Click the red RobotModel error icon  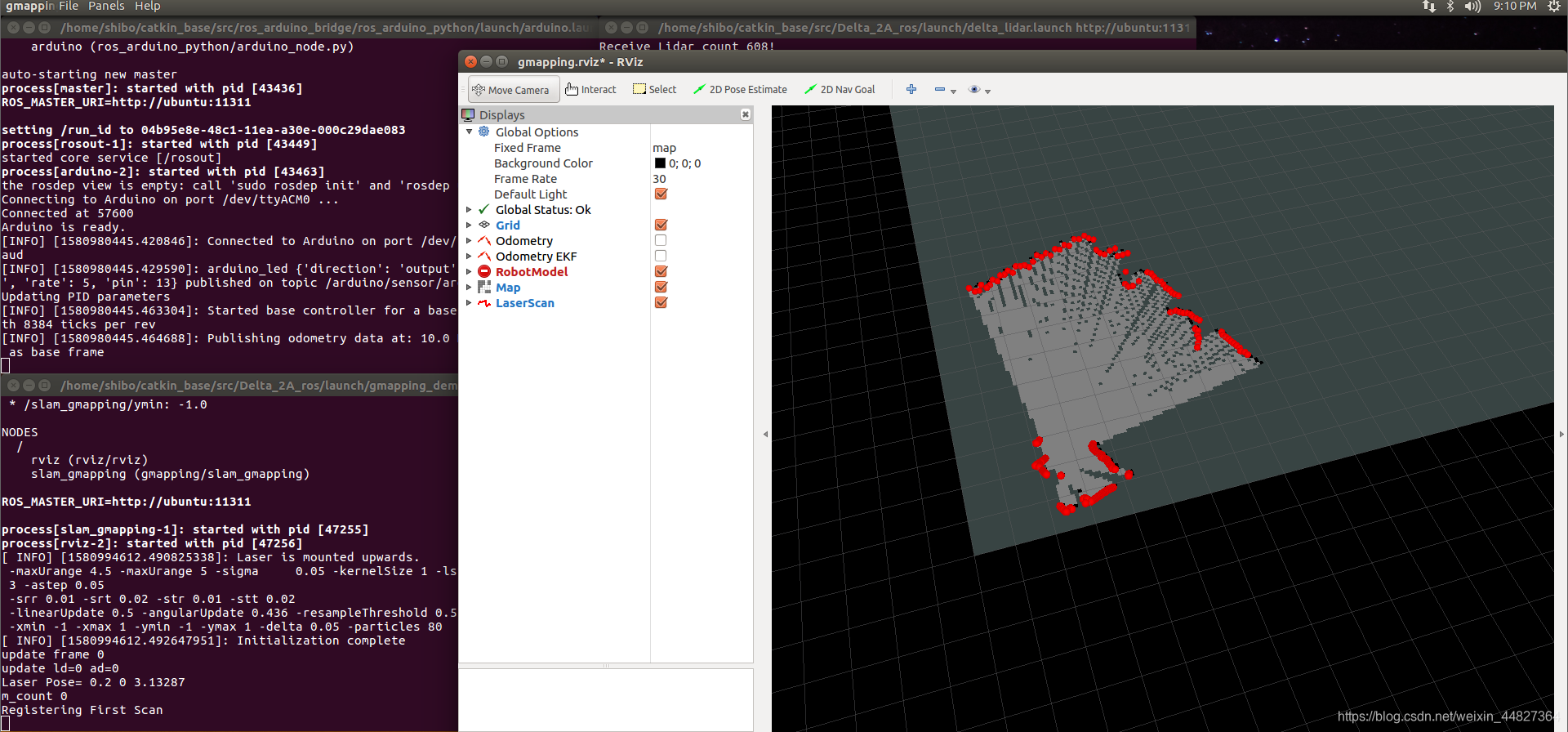click(x=484, y=271)
